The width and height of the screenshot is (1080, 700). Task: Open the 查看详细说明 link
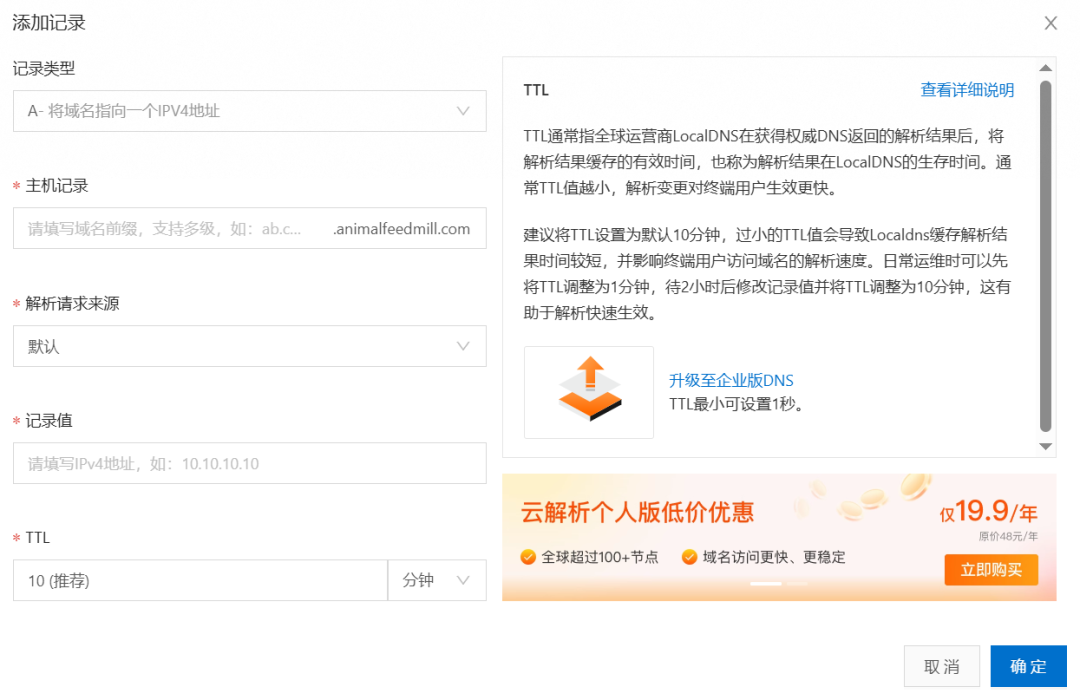click(x=967, y=90)
